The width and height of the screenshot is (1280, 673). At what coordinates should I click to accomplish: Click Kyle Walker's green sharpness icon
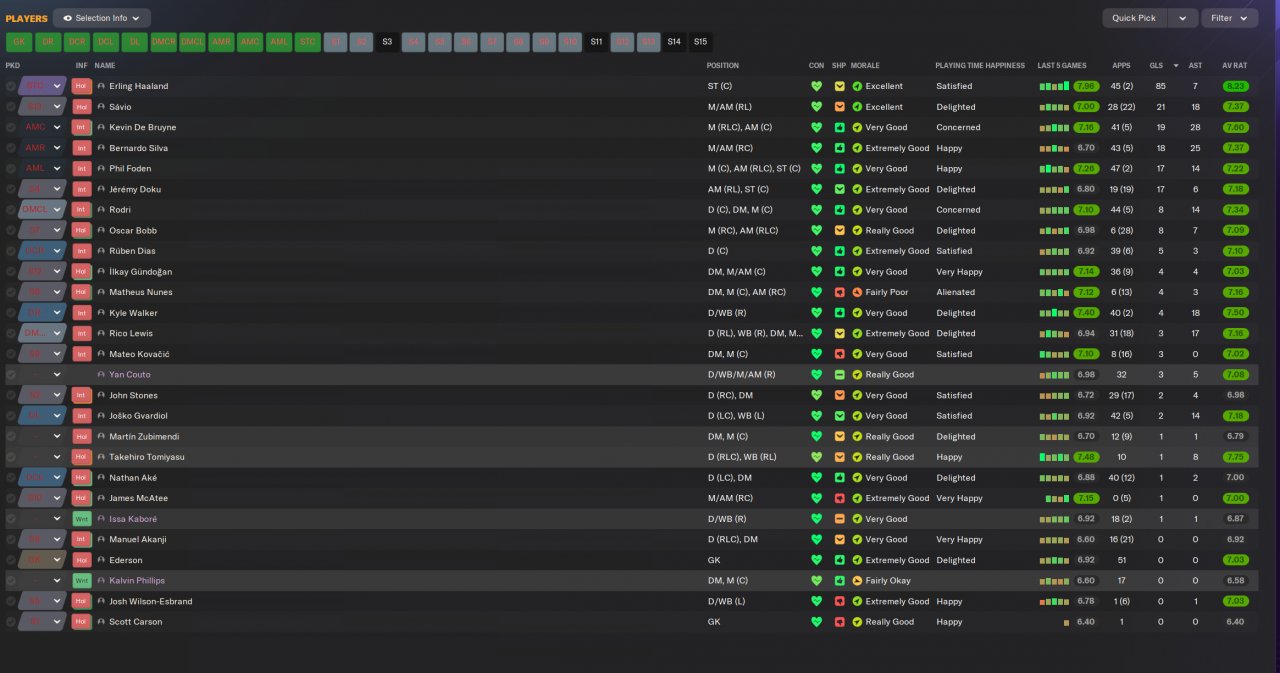840,313
